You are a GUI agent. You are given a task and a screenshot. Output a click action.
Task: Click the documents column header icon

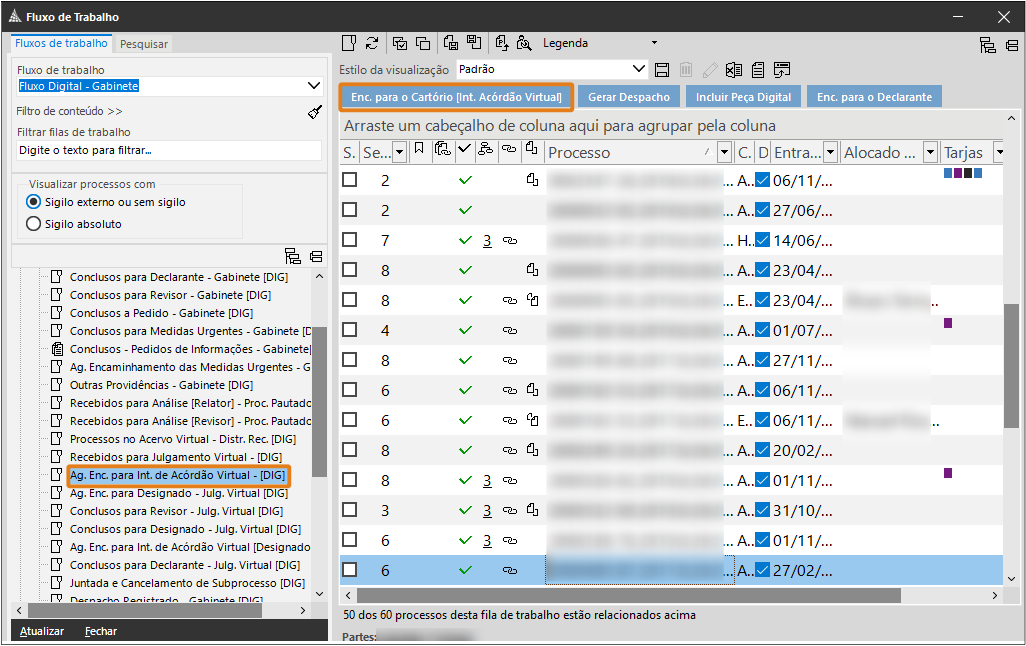pyautogui.click(x=443, y=149)
